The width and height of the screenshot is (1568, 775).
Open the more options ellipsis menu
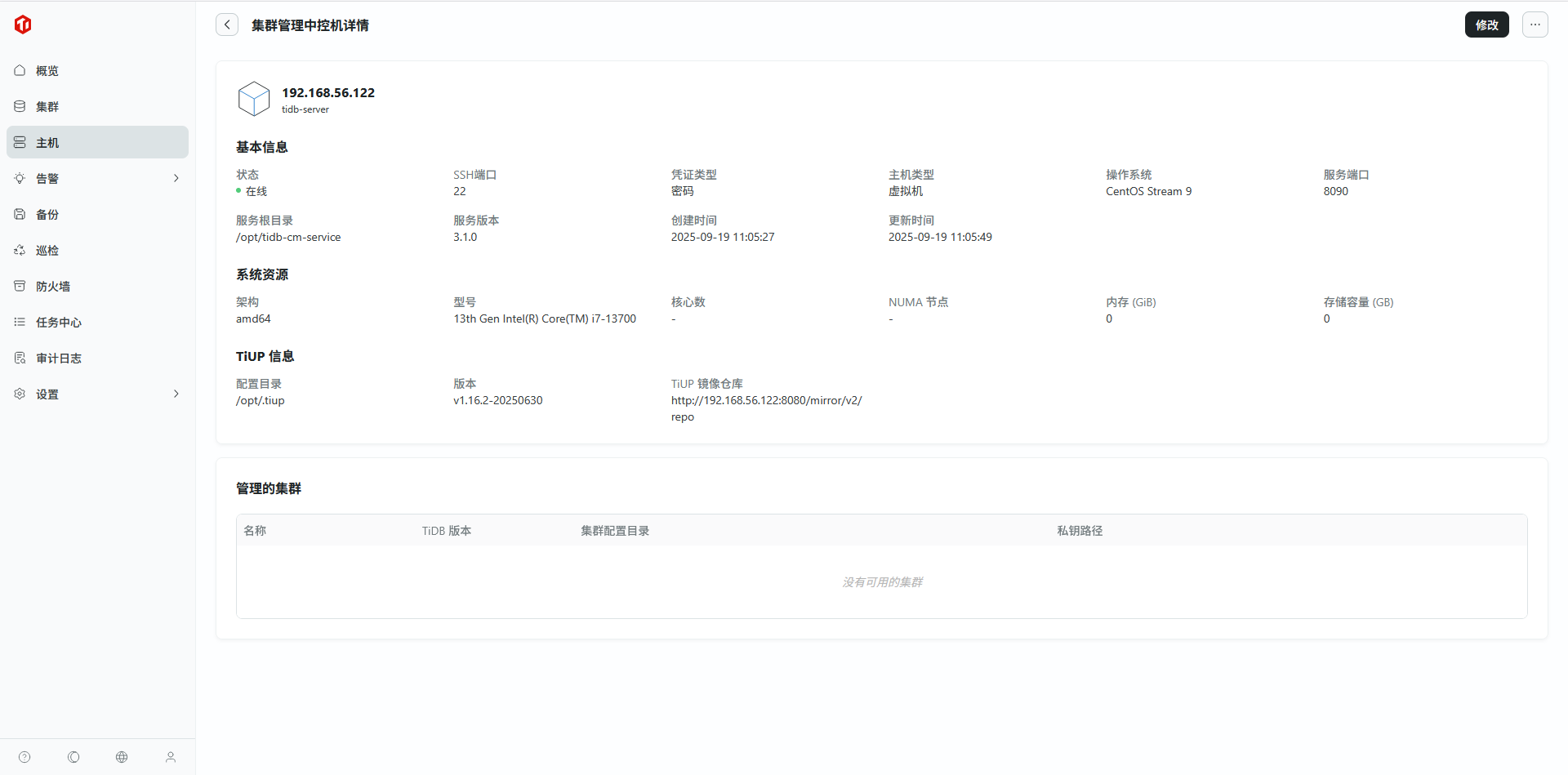[1535, 24]
